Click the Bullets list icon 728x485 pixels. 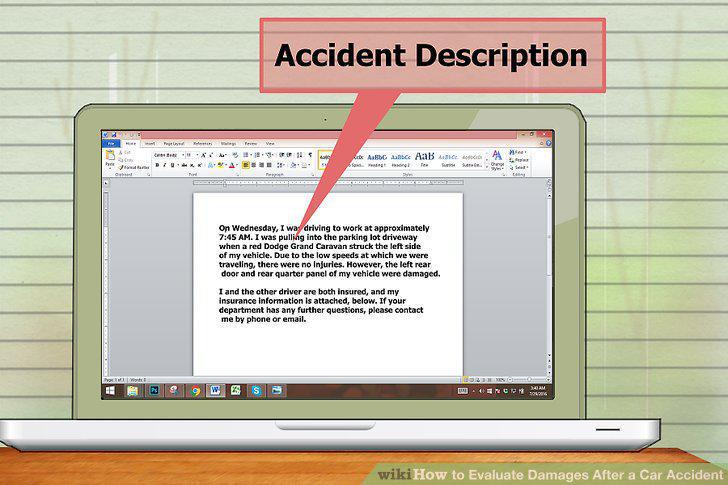click(x=247, y=155)
